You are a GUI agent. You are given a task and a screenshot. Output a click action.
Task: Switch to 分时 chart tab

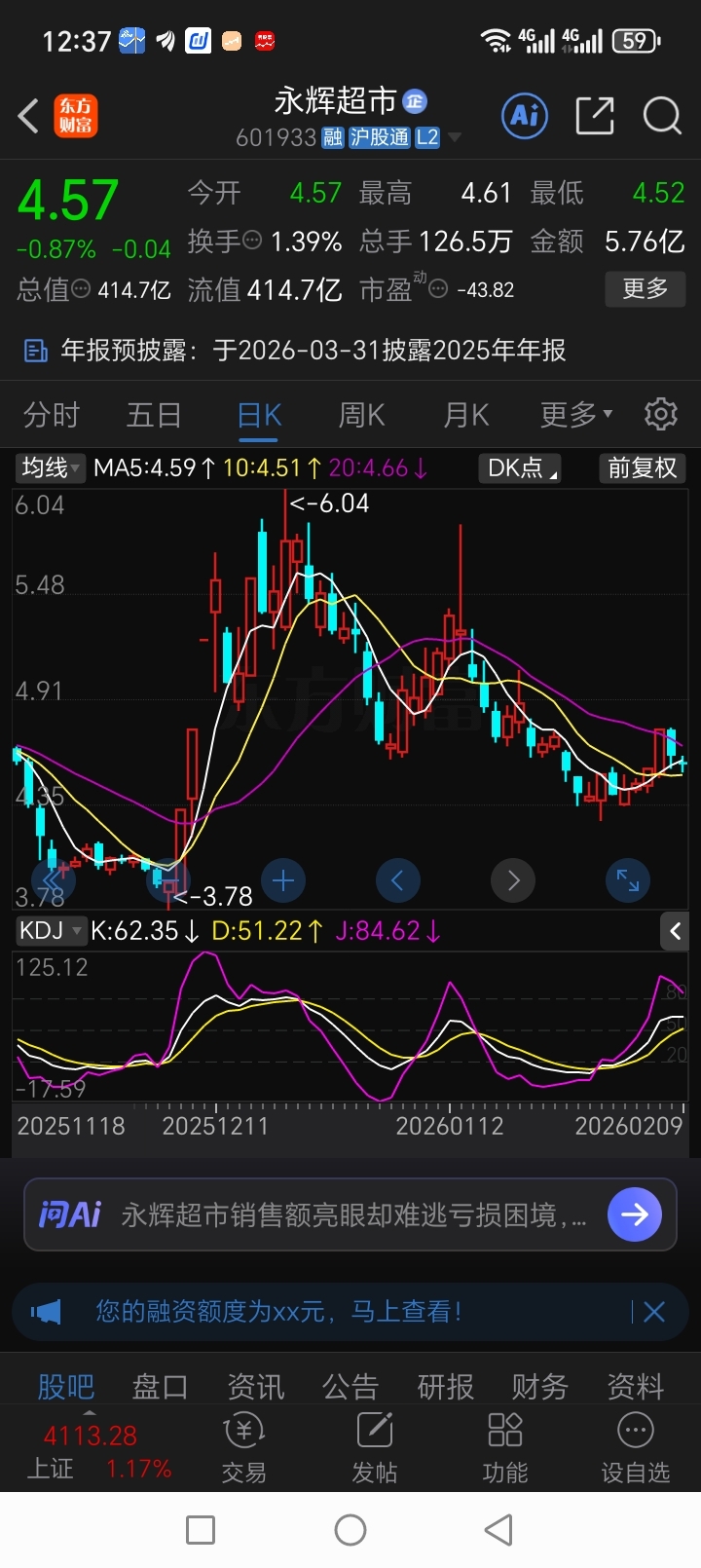tap(51, 415)
